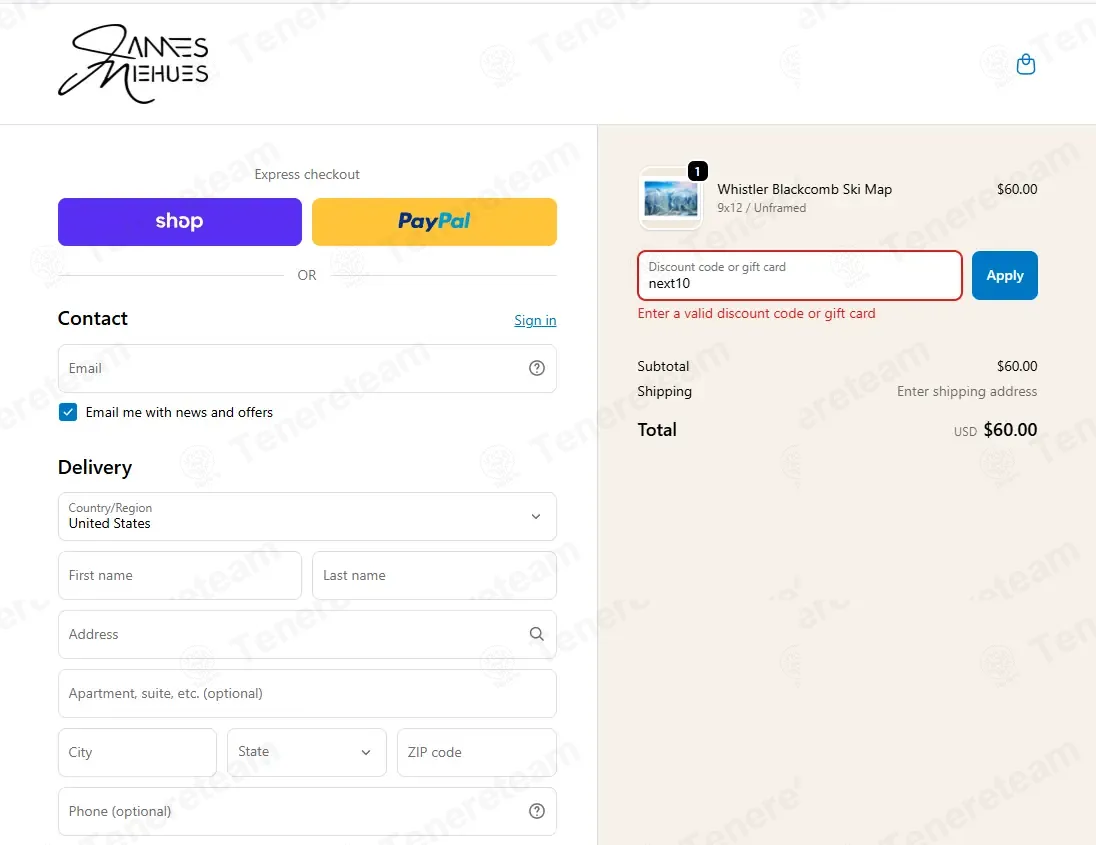This screenshot has width=1096, height=845.
Task: Focus the First name field
Action: 180,575
